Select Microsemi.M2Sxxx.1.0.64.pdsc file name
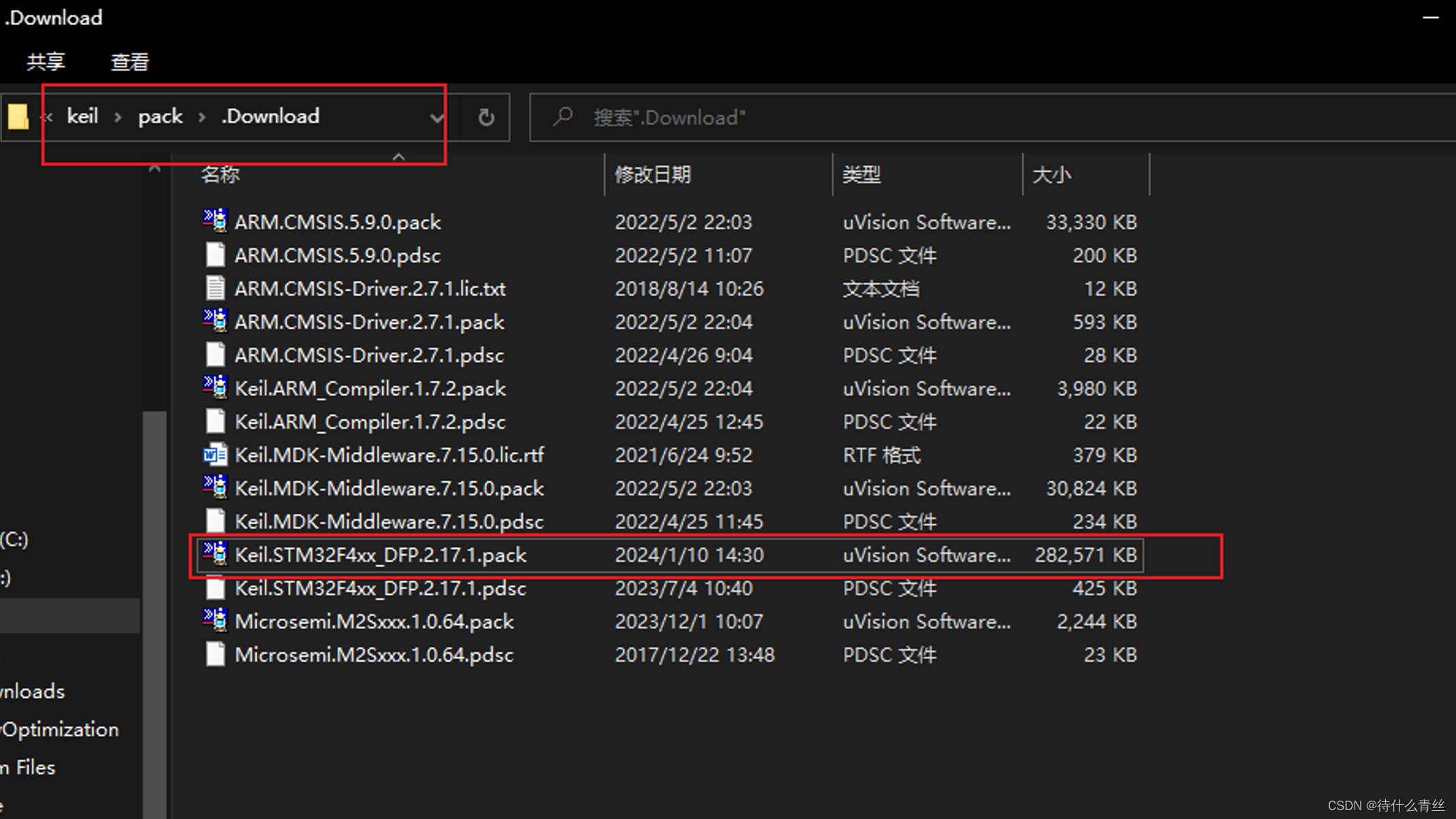 pos(374,655)
